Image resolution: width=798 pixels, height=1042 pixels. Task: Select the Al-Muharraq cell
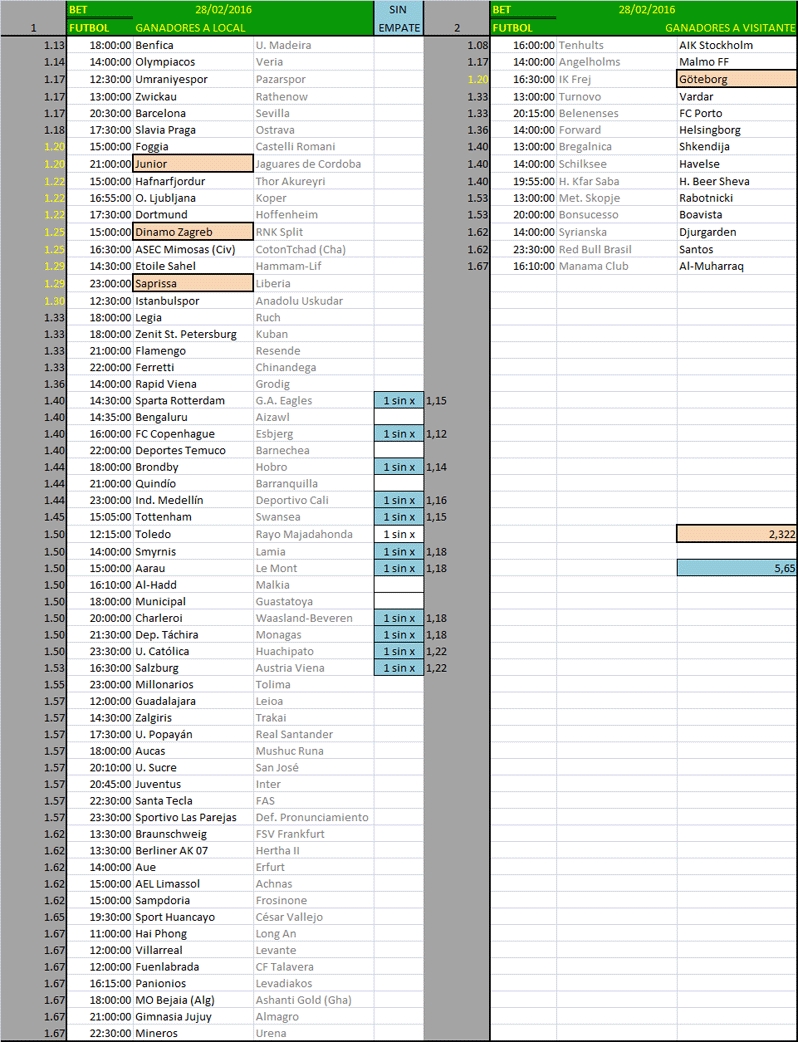737,266
